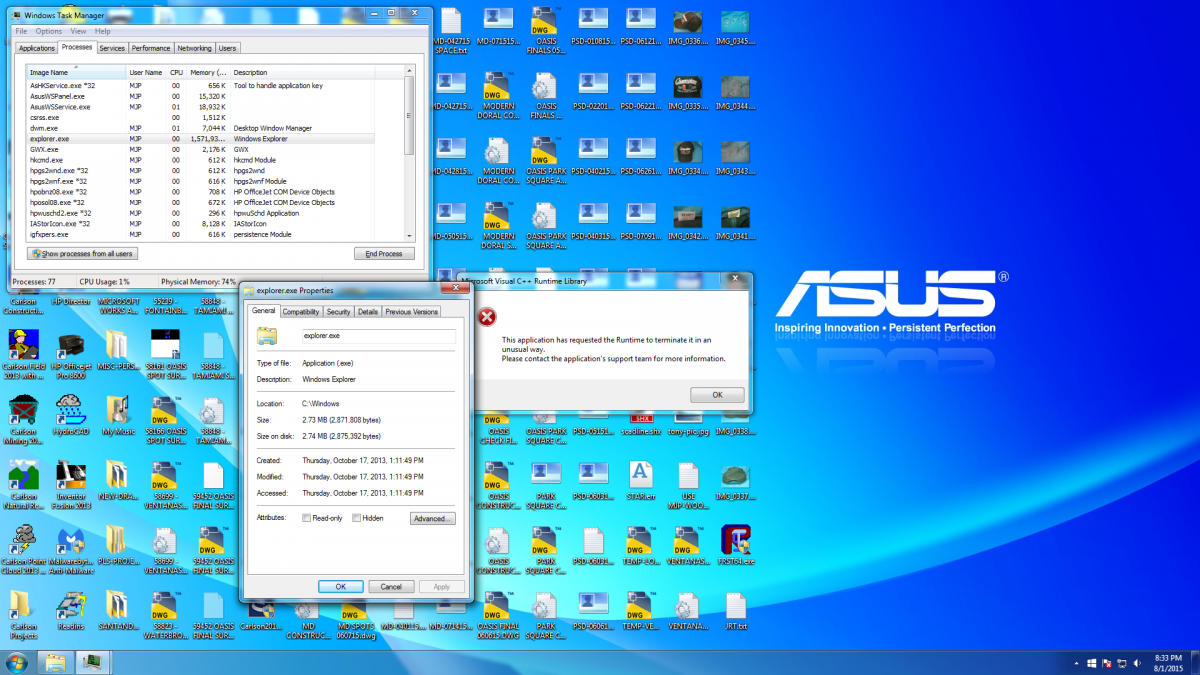Open Carlson Point Cloud 2013 shortcut
Viewport: 1200px width, 675px height.
(x=22, y=548)
